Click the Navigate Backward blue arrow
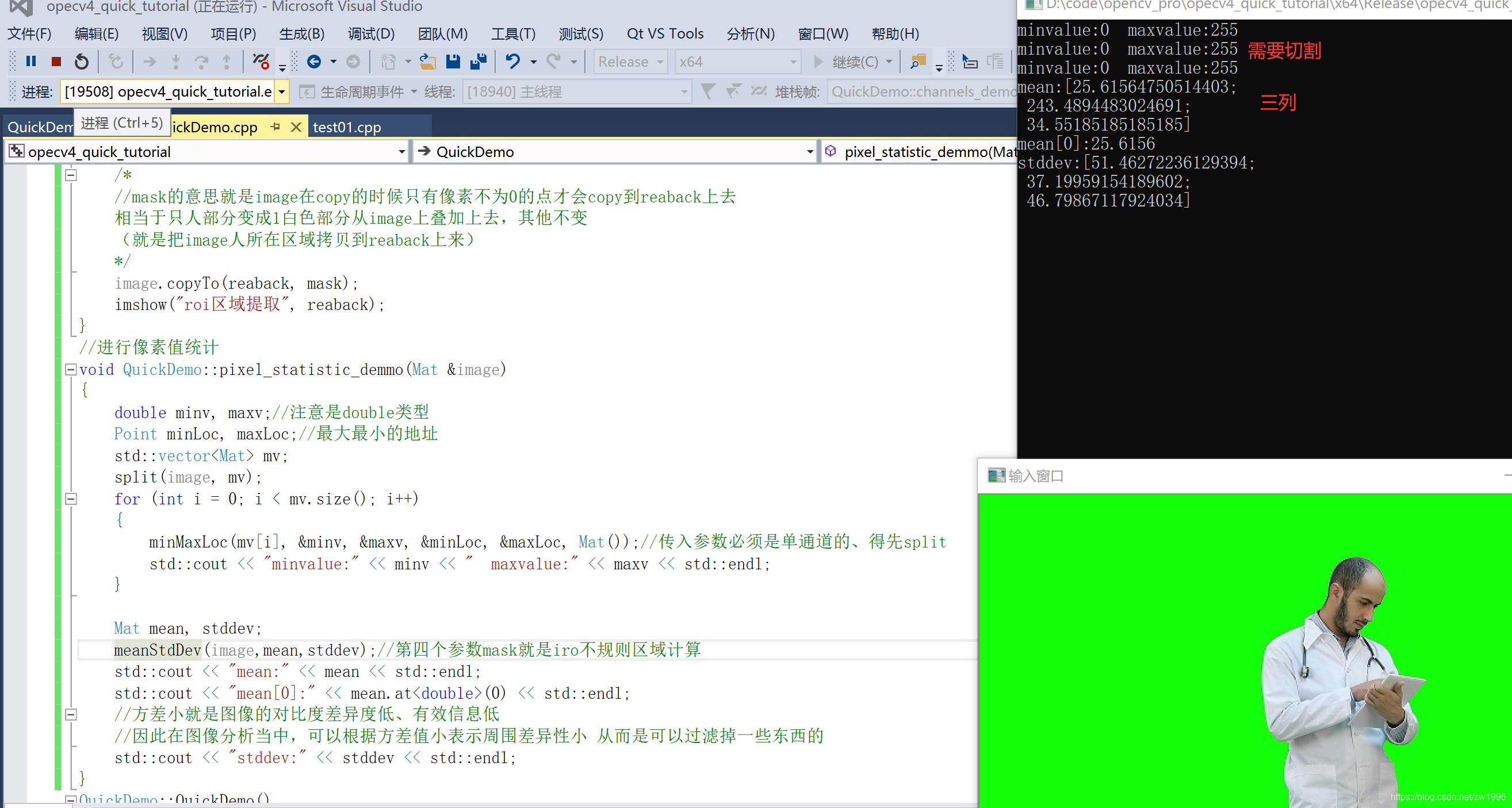The height and width of the screenshot is (808, 1512). pyautogui.click(x=314, y=62)
